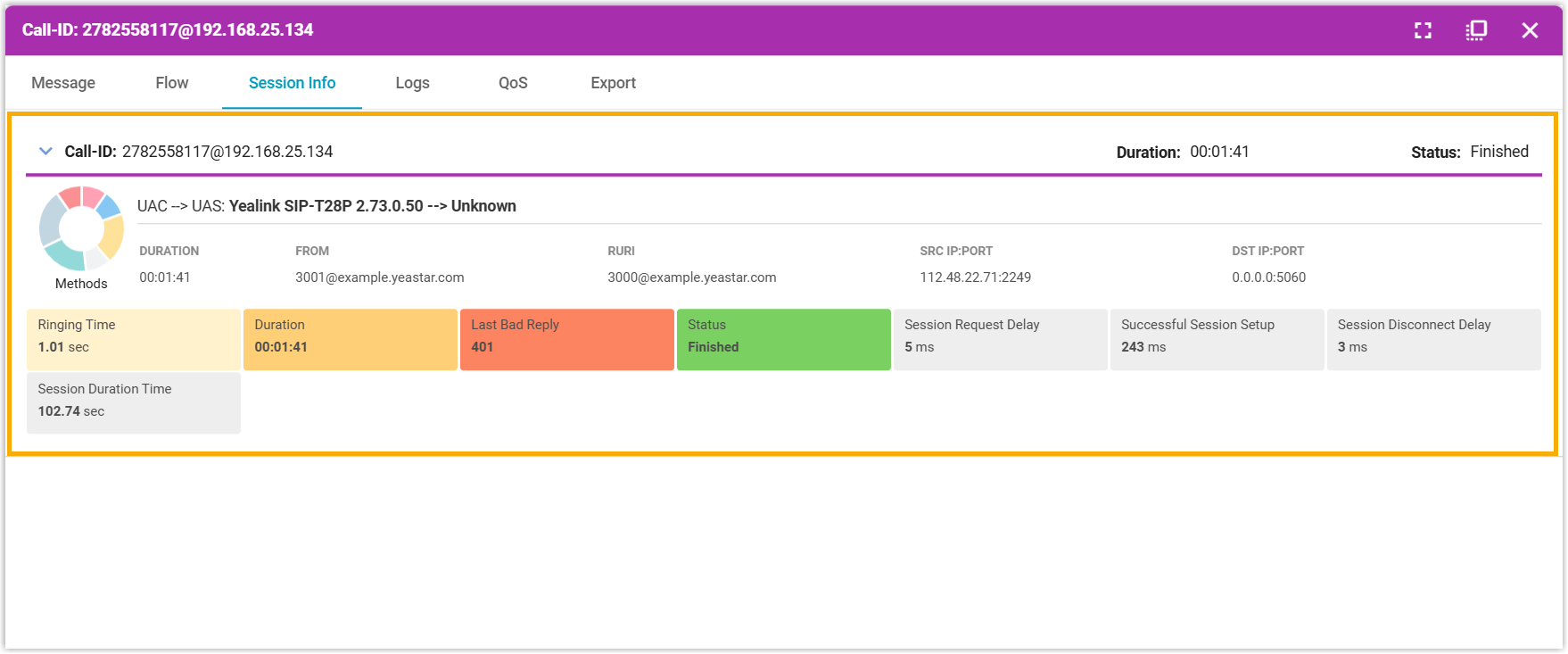Close the Call-ID dialog

(x=1530, y=30)
